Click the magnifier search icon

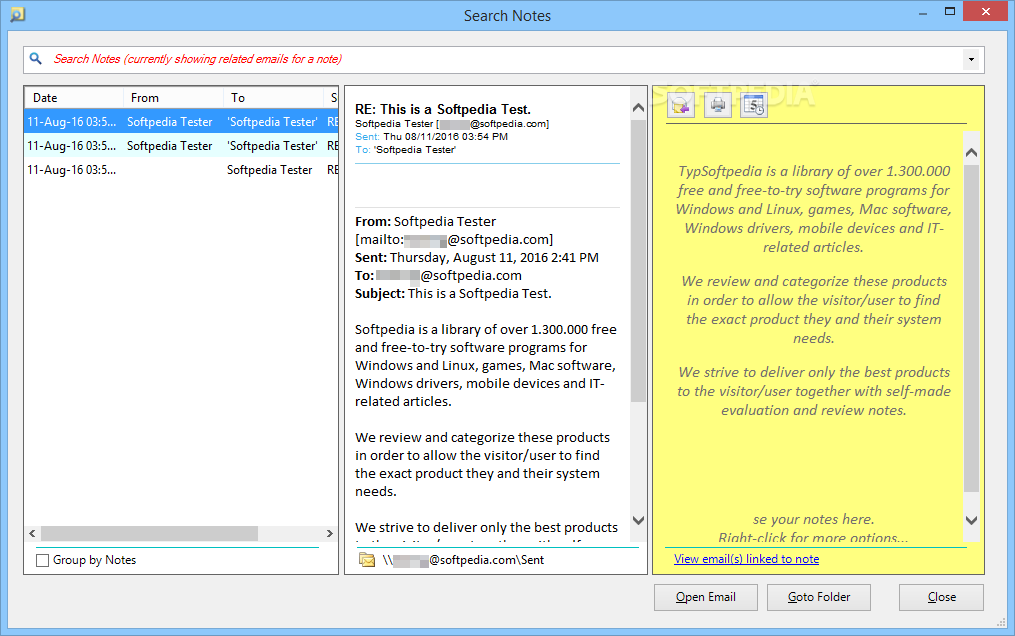[x=36, y=59]
